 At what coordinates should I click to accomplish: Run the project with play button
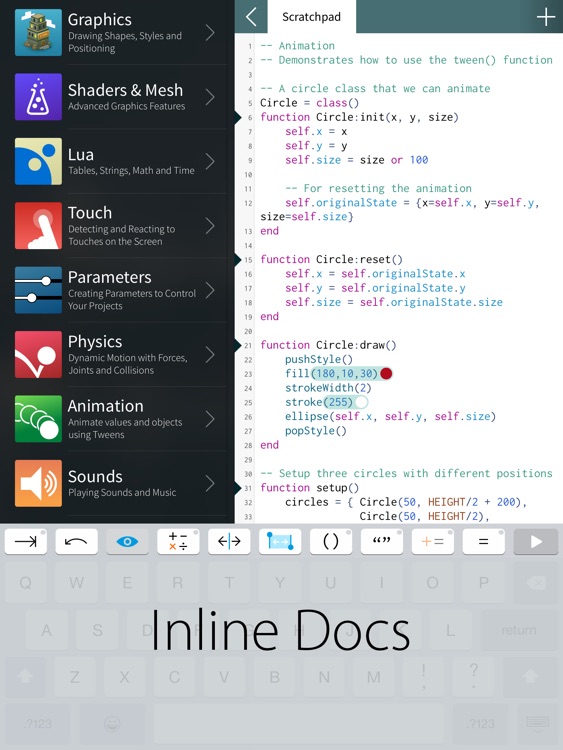536,541
